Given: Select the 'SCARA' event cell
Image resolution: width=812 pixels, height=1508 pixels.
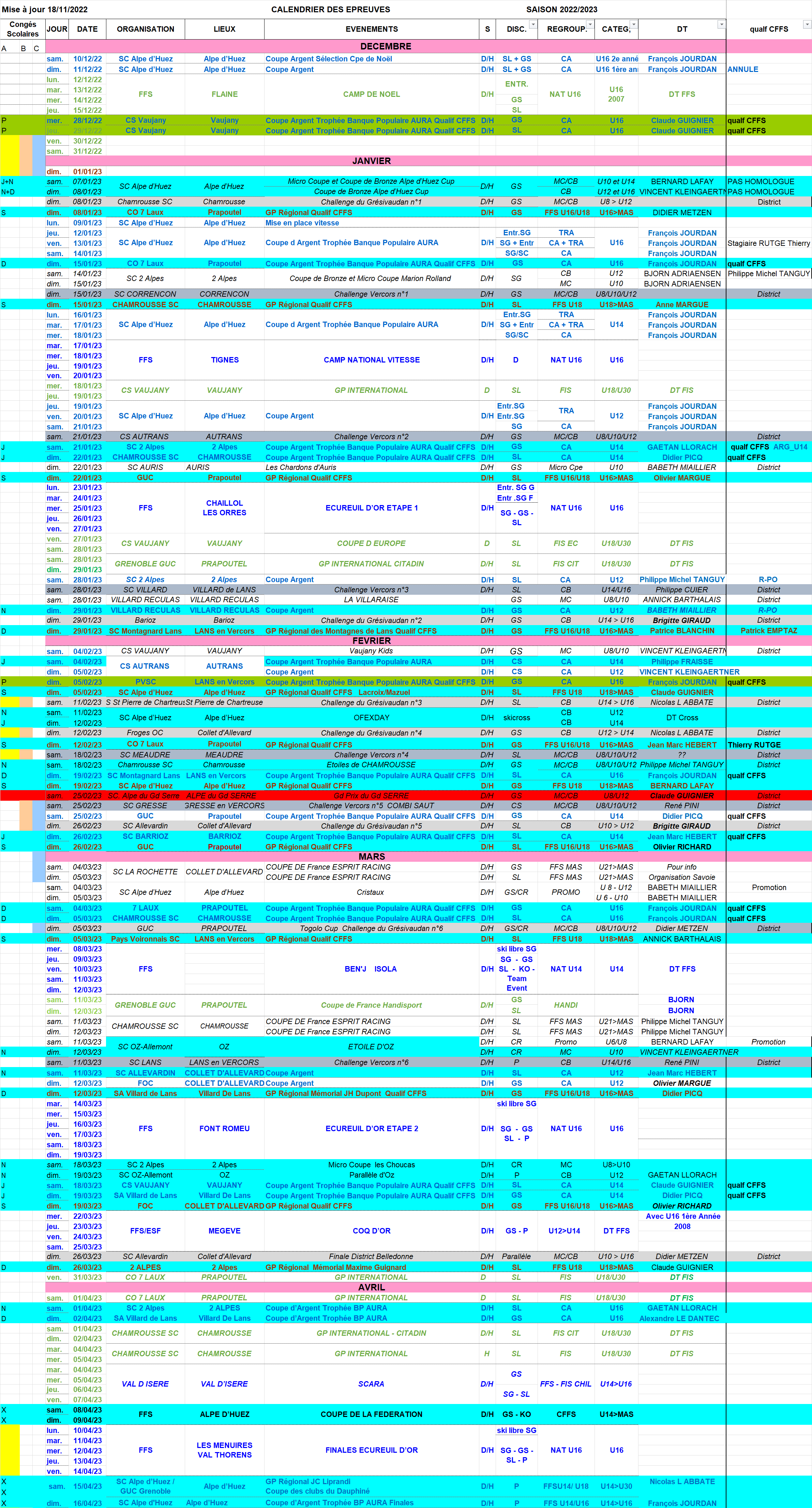Looking at the screenshot, I should (372, 1385).
